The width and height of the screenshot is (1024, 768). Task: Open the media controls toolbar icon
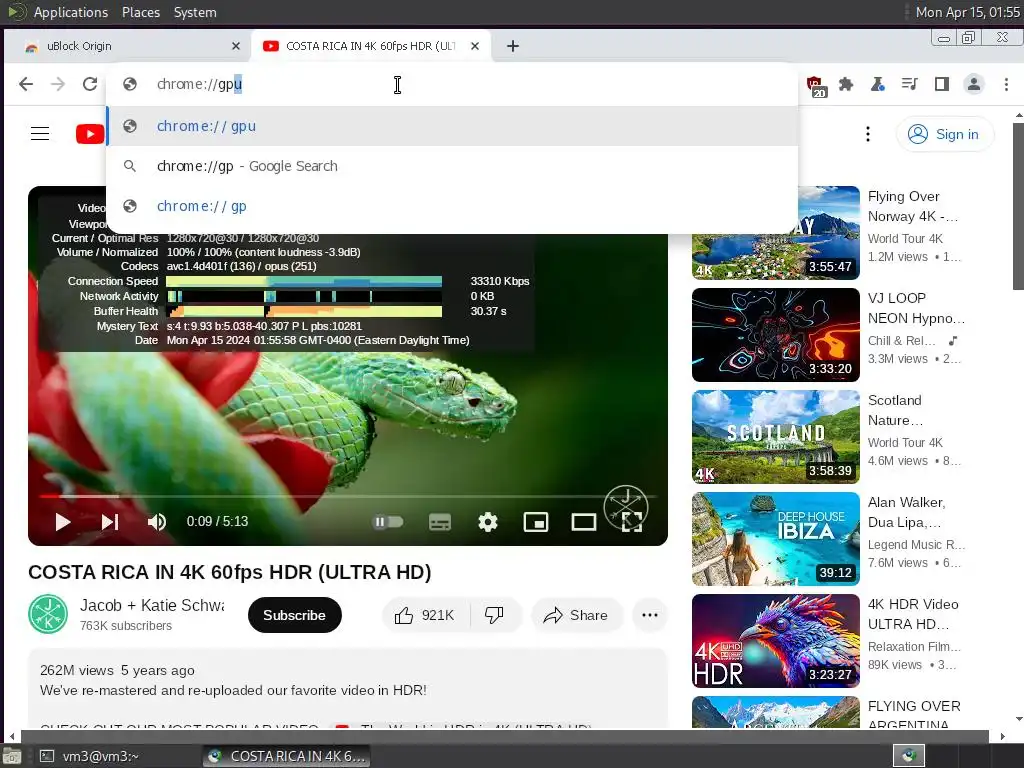[x=910, y=84]
